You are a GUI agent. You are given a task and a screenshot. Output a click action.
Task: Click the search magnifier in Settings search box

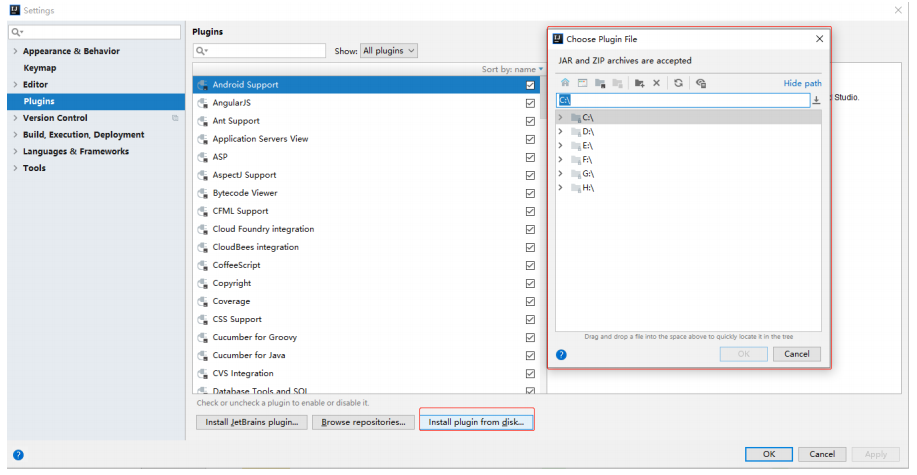tap(16, 32)
